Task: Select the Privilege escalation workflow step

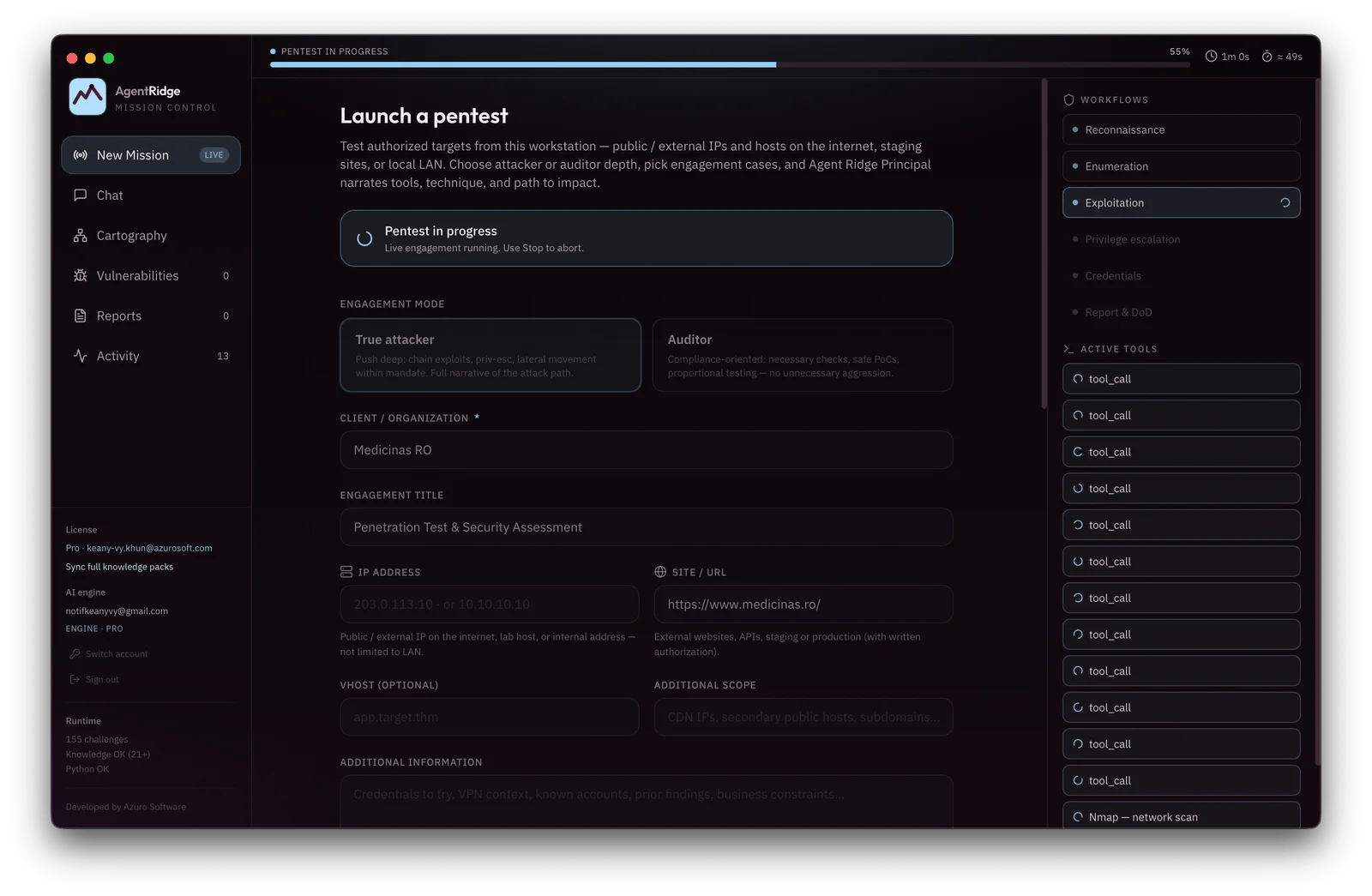Action: (1181, 240)
